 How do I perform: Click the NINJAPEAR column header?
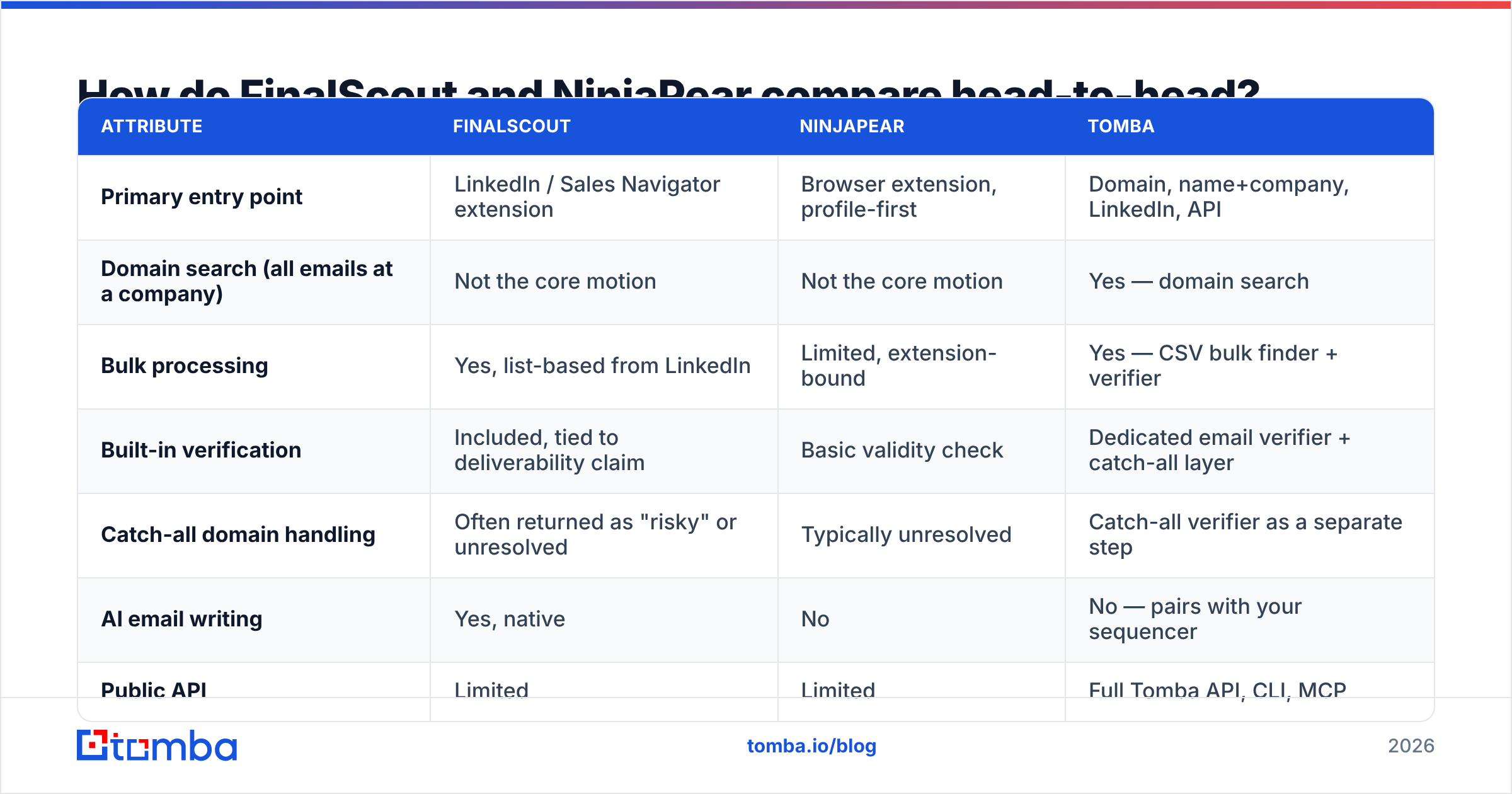852,126
